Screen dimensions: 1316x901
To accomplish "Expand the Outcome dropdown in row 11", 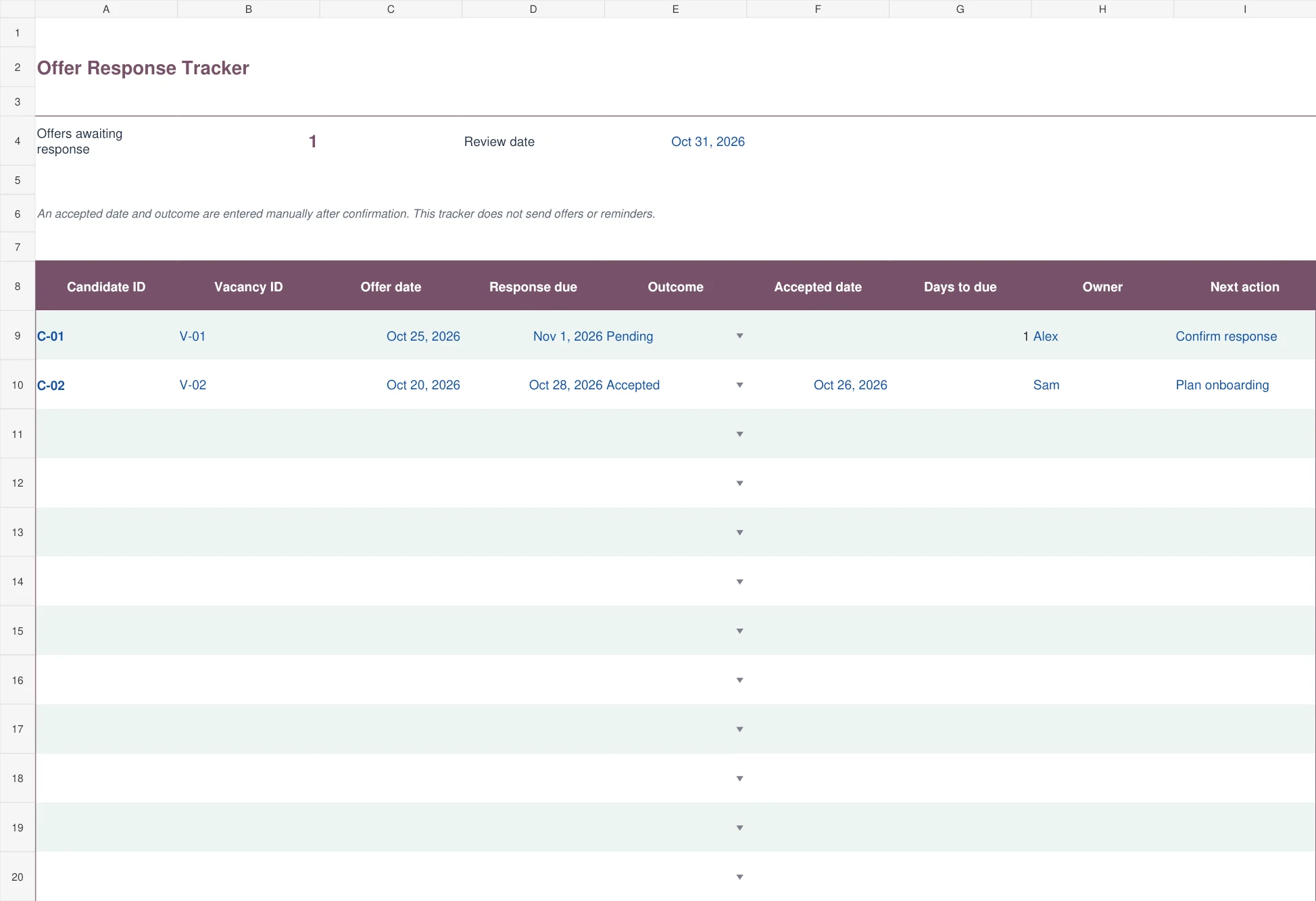I will 739,434.
